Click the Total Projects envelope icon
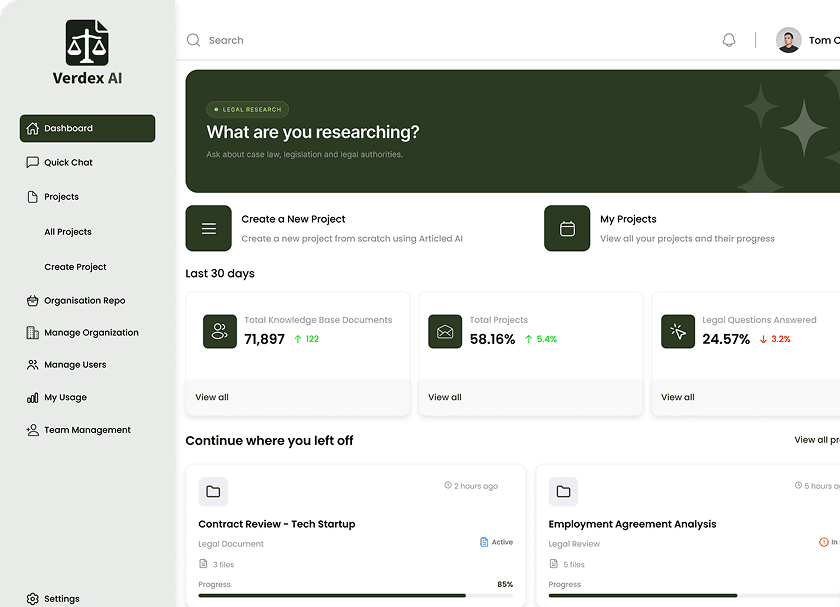840x607 pixels. [x=445, y=331]
